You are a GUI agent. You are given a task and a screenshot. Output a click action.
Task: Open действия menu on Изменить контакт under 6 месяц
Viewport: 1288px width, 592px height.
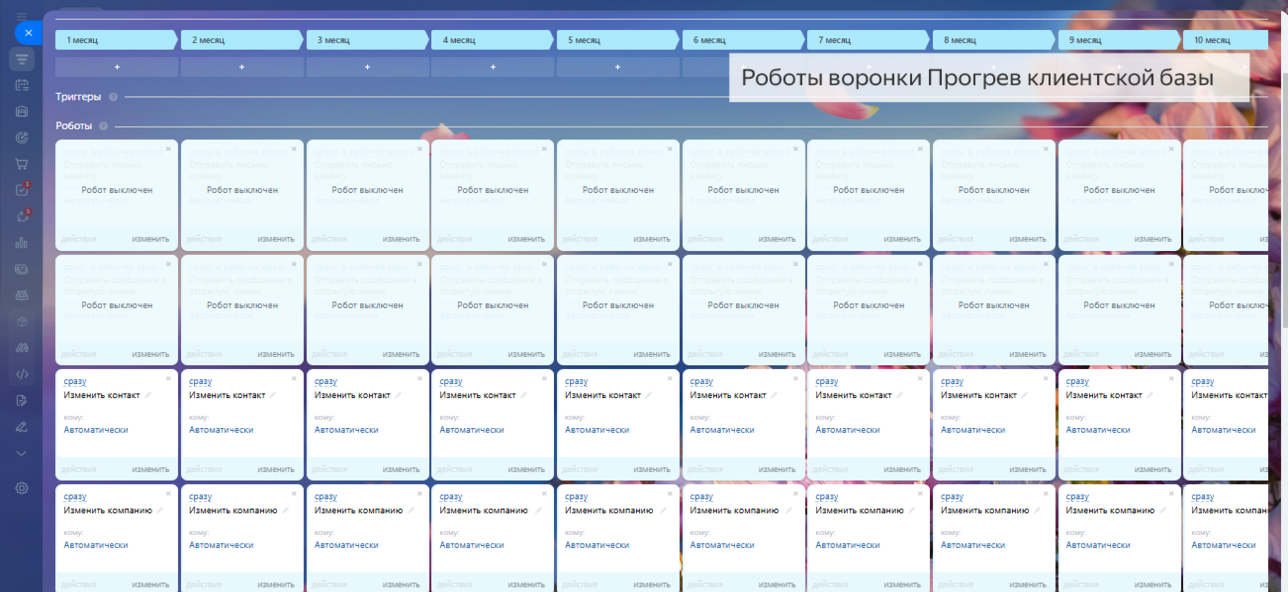click(705, 469)
